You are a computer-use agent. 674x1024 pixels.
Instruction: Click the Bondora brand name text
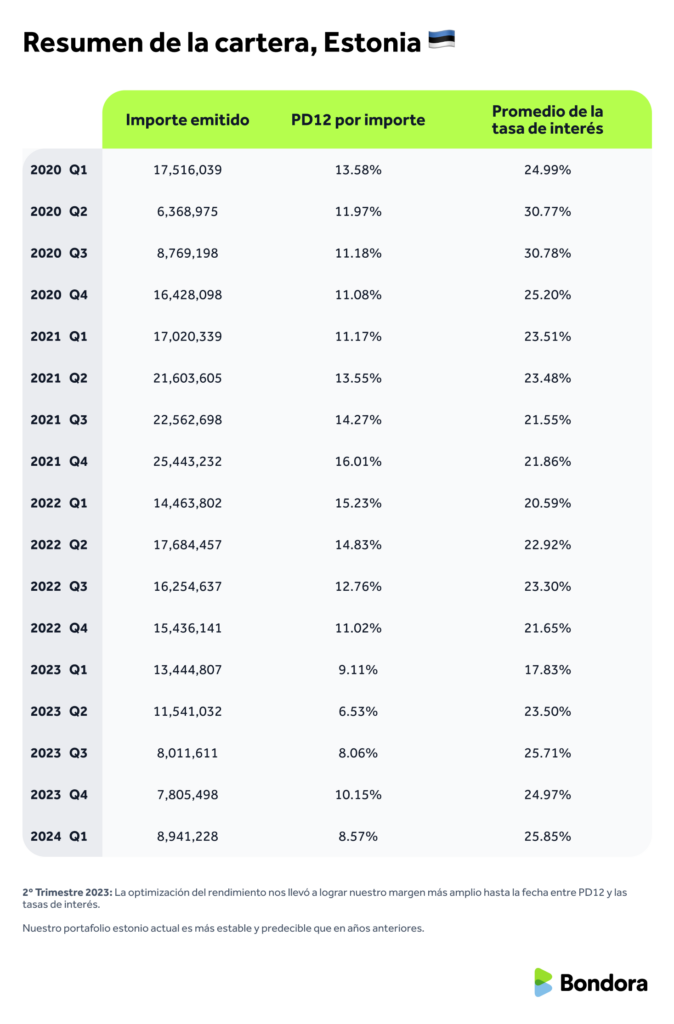click(x=603, y=983)
